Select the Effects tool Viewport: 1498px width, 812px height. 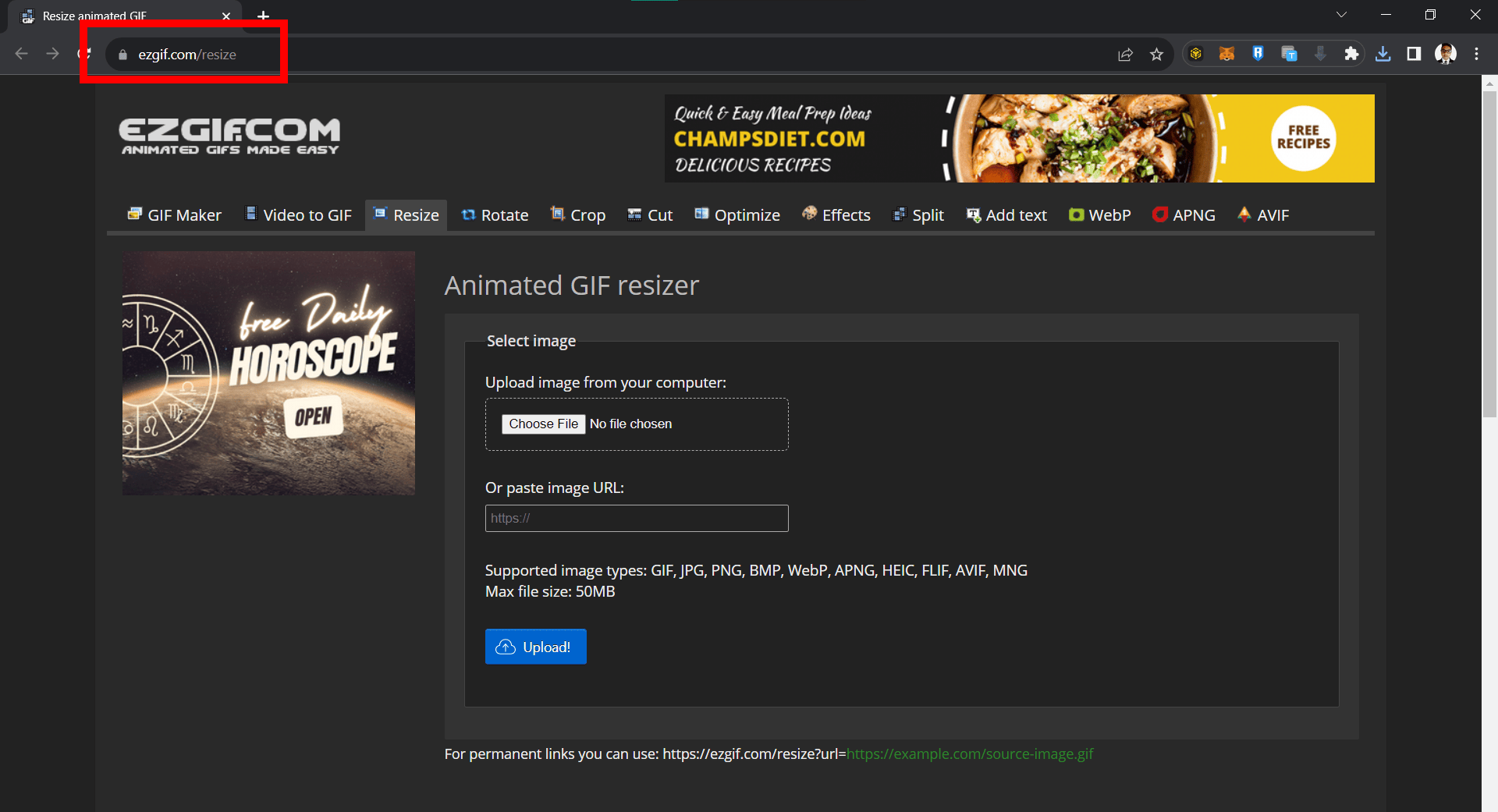pyautogui.click(x=836, y=215)
